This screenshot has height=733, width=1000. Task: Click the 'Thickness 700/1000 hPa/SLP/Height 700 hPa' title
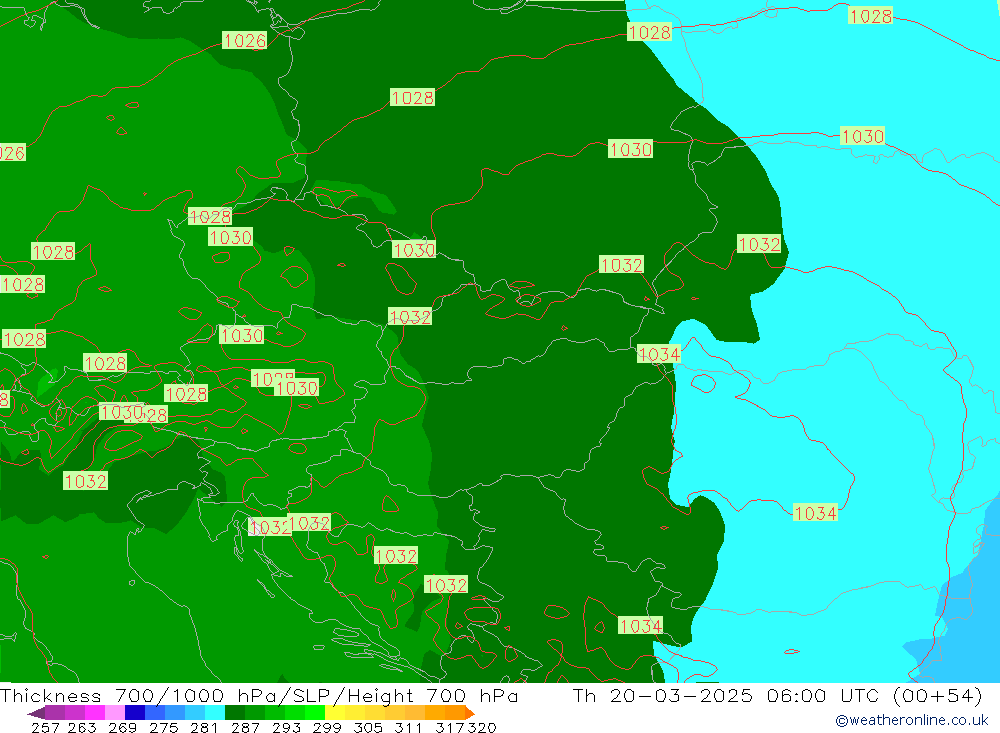259,695
